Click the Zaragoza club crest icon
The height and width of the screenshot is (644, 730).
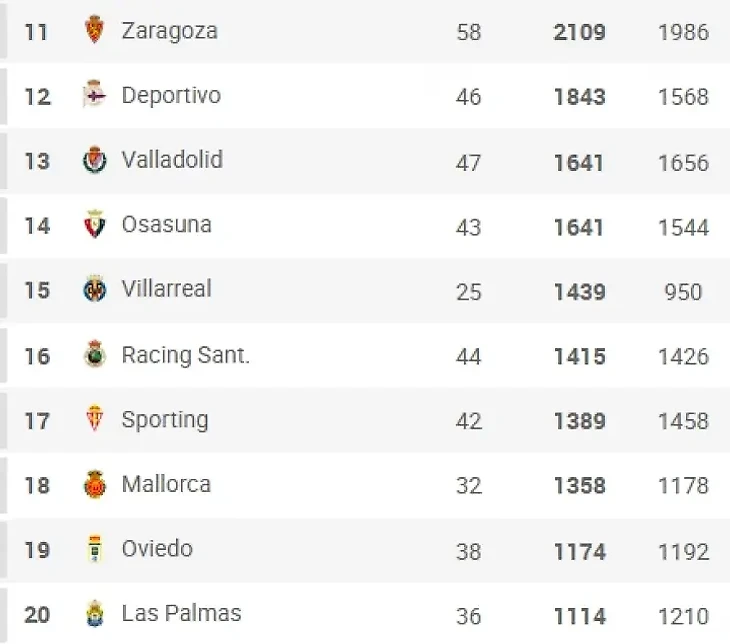point(95,30)
